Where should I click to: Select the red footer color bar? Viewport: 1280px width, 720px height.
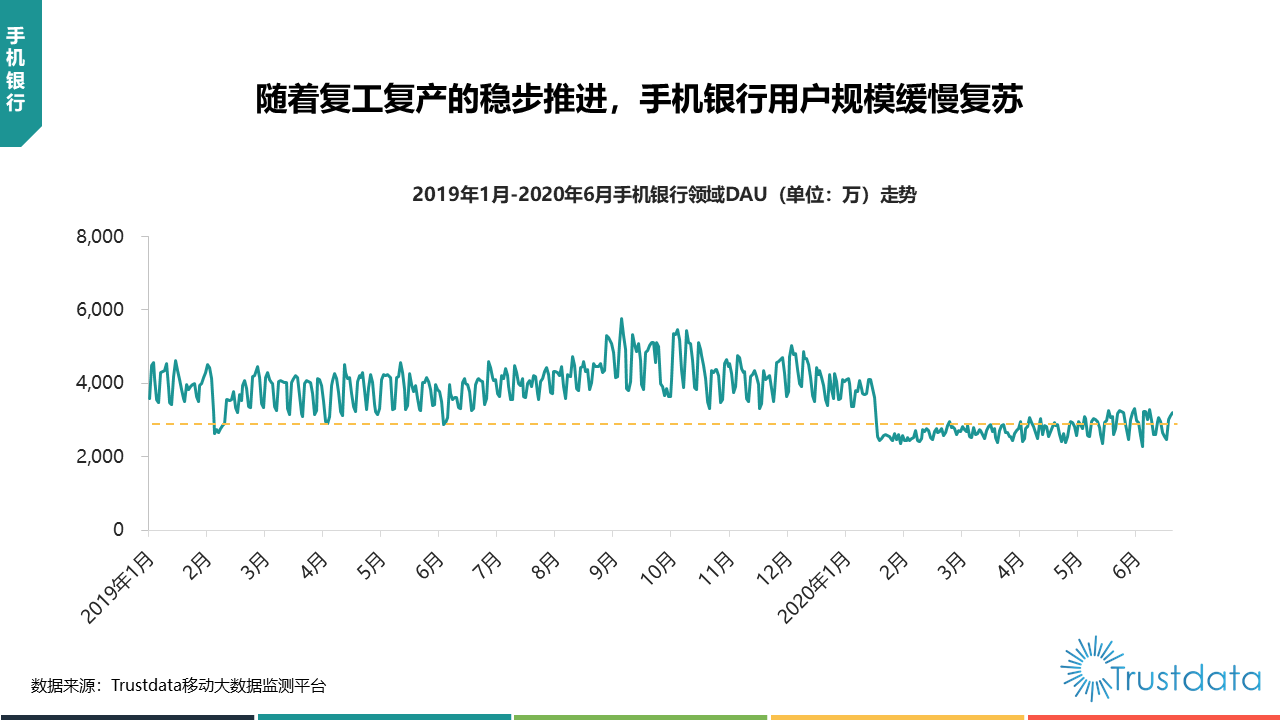point(1153,716)
